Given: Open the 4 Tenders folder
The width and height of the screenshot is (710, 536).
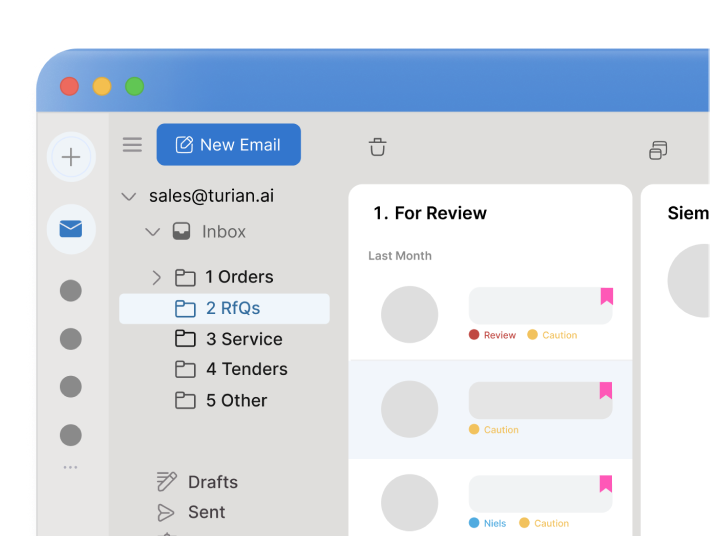Looking at the screenshot, I should click(231, 369).
